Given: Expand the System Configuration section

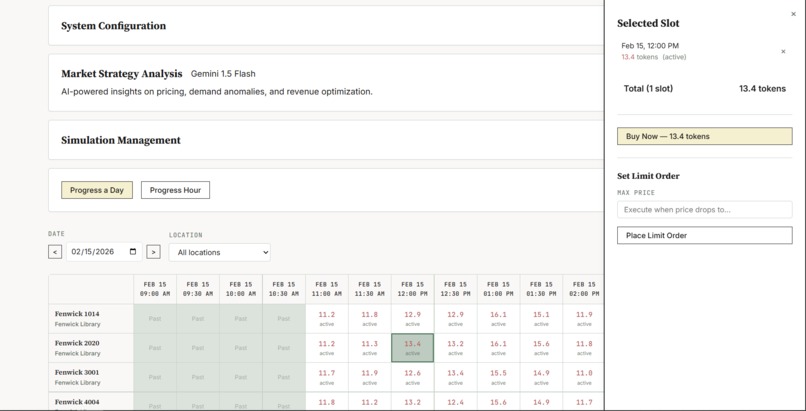Looking at the screenshot, I should point(326,26).
